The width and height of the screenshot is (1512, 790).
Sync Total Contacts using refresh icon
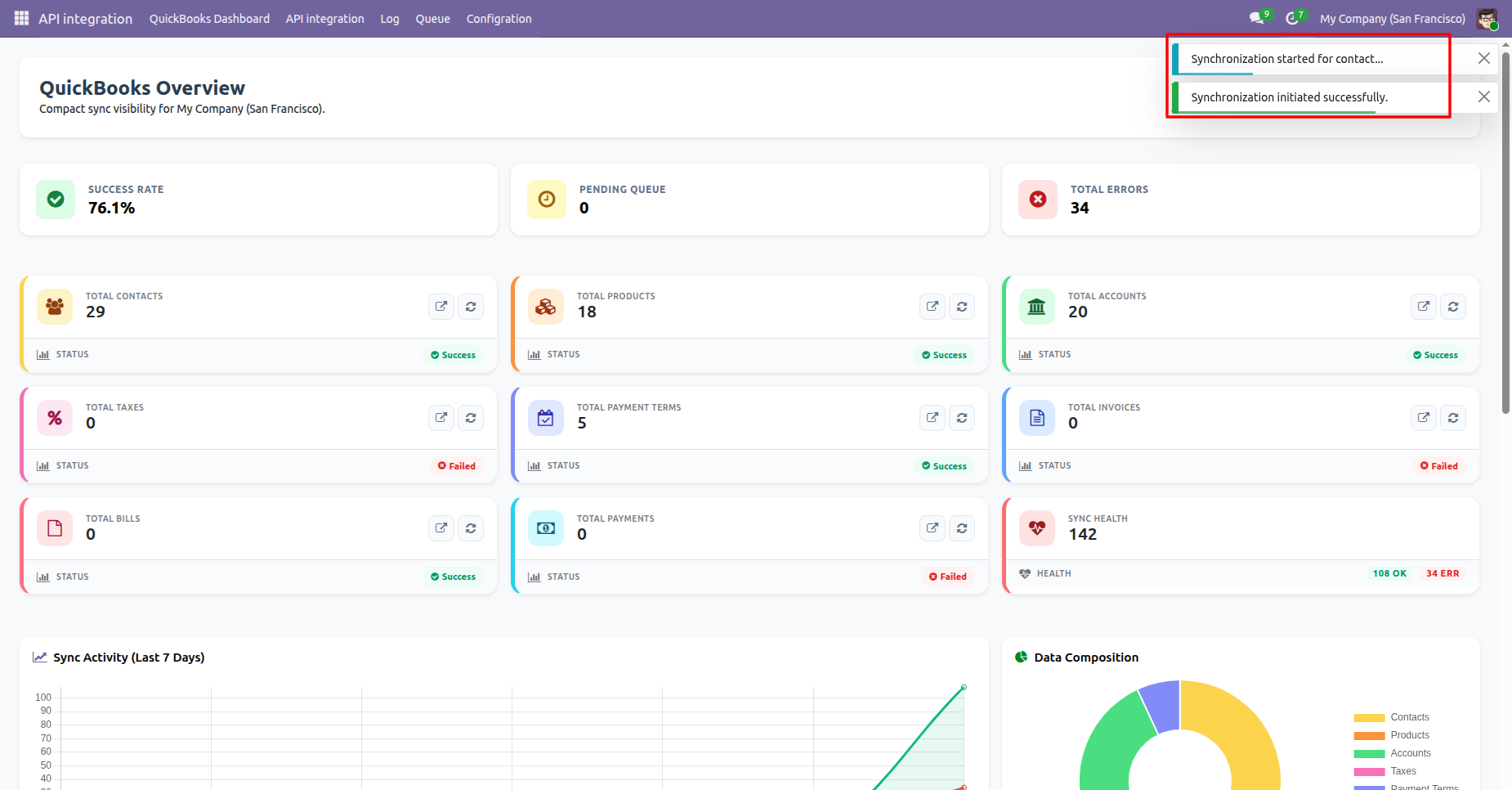click(471, 307)
